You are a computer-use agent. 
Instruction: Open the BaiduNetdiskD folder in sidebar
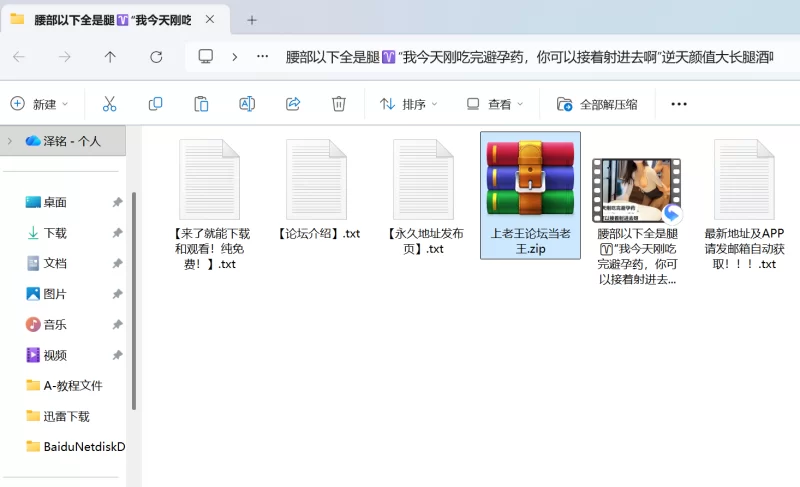click(x=76, y=446)
